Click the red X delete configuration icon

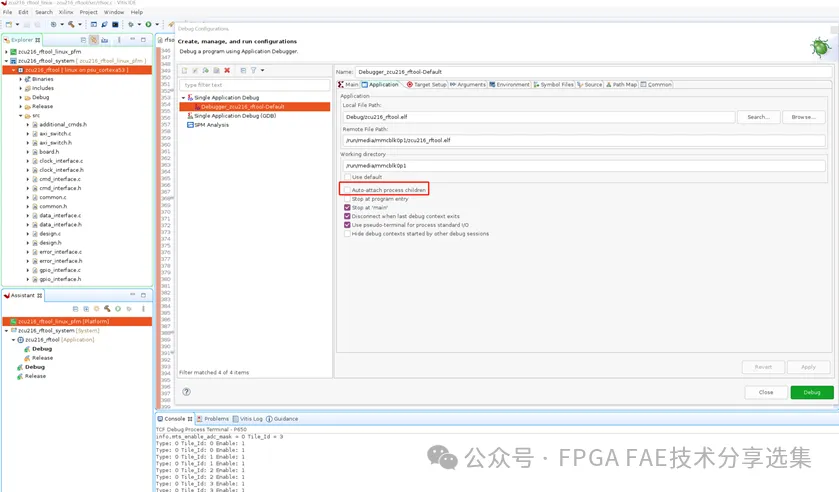point(227,71)
